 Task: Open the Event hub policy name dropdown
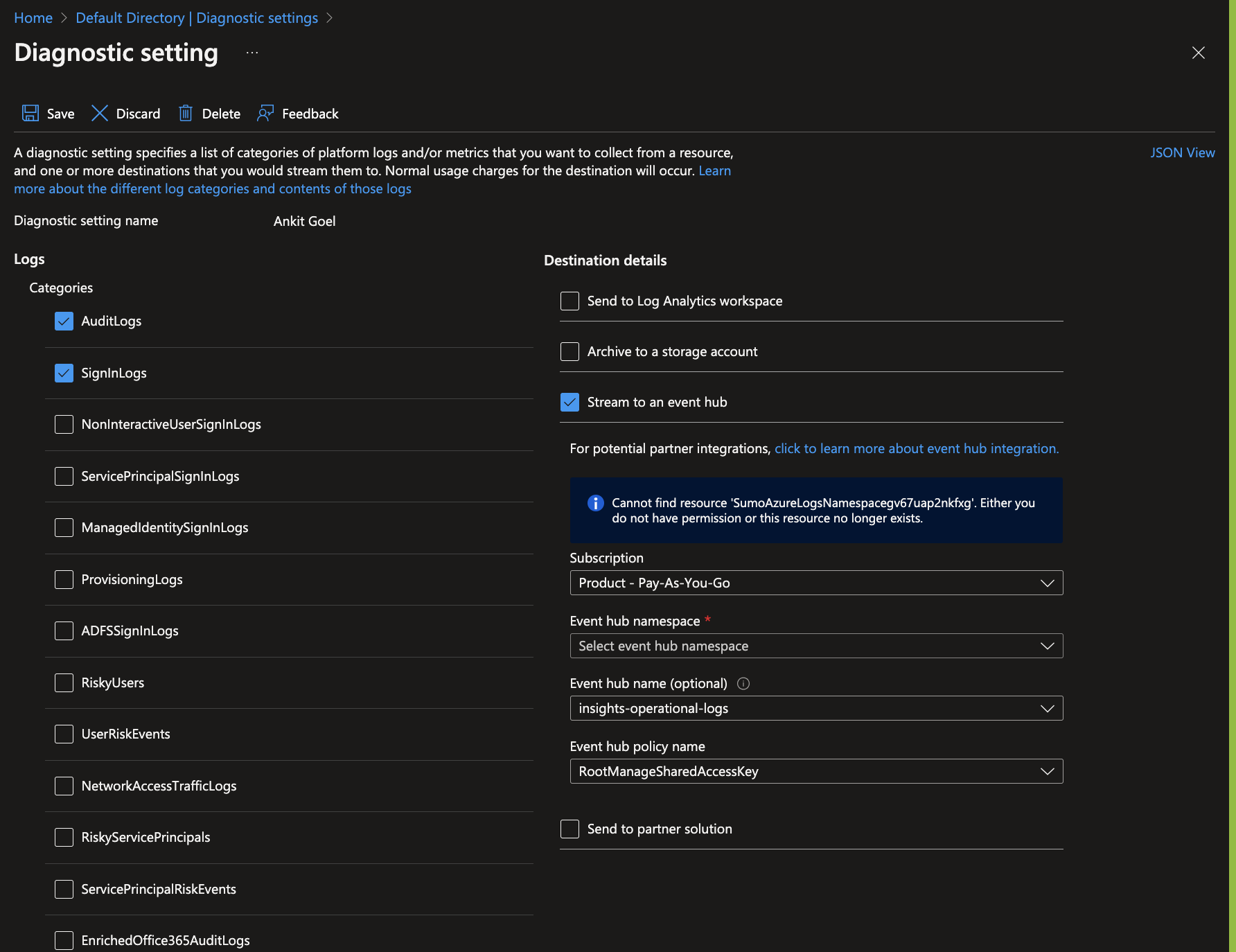1047,771
